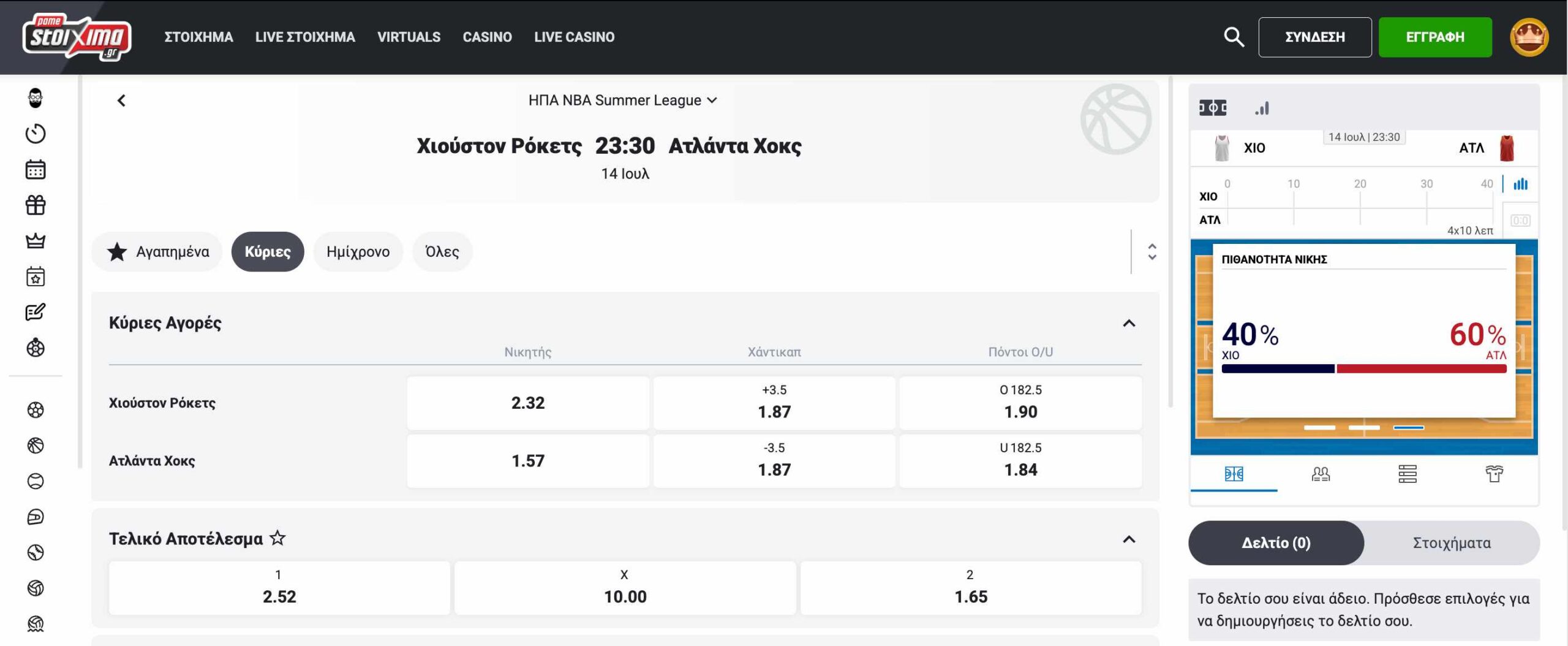Collapse the Τελικό Αποτέλεσμα section
The width and height of the screenshot is (1568, 646).
click(x=1129, y=539)
